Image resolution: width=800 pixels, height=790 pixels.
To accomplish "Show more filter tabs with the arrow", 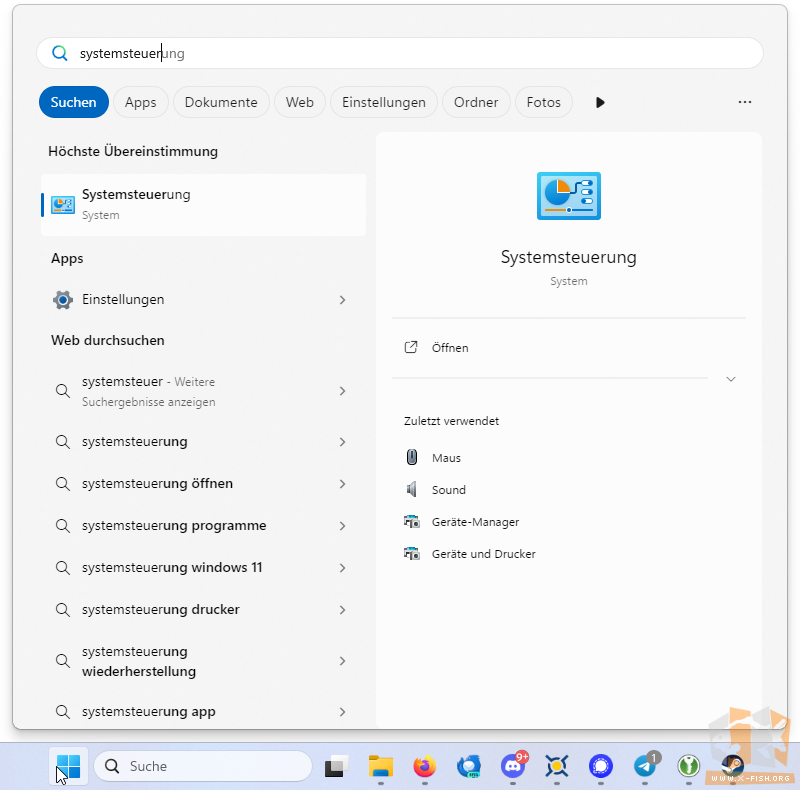I will click(x=600, y=103).
